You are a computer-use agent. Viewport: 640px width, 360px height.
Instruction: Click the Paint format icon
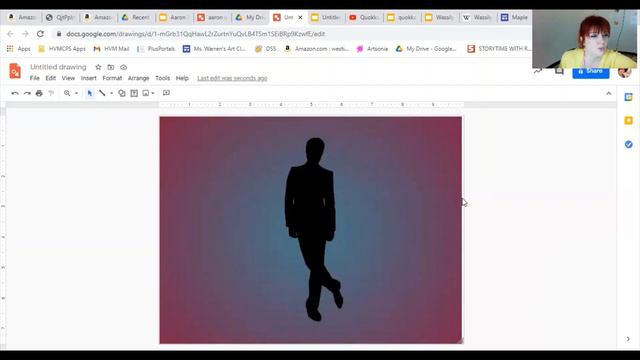(x=51, y=93)
